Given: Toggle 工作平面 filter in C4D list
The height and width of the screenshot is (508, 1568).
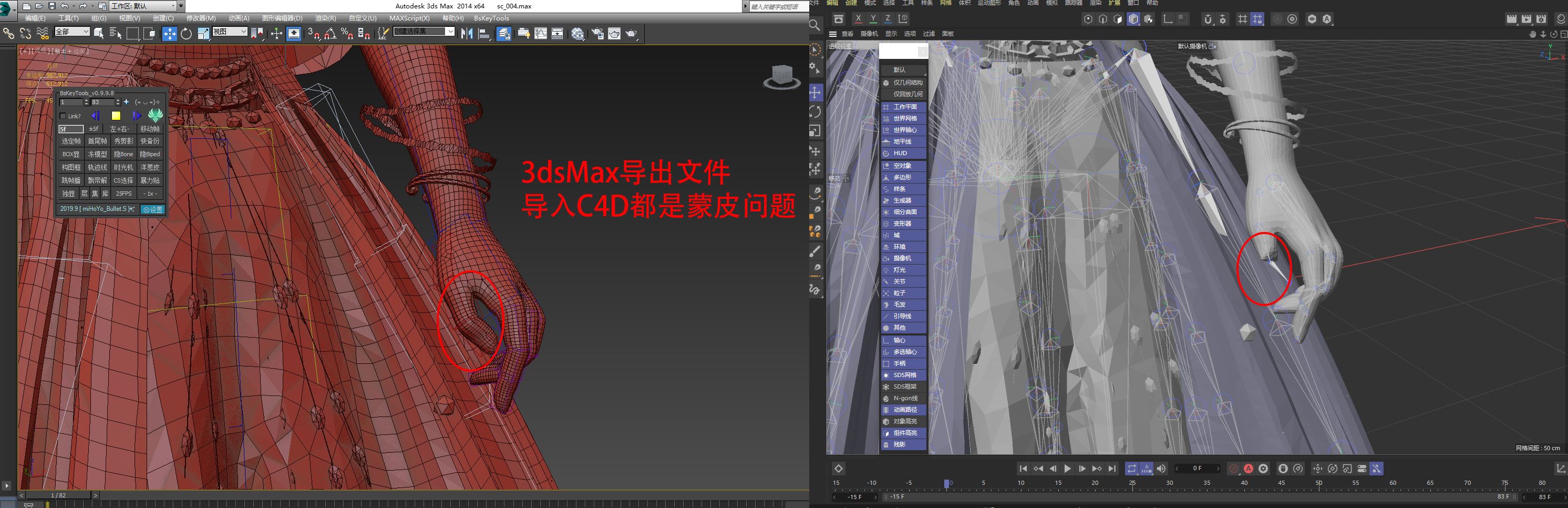Looking at the screenshot, I should [903, 107].
